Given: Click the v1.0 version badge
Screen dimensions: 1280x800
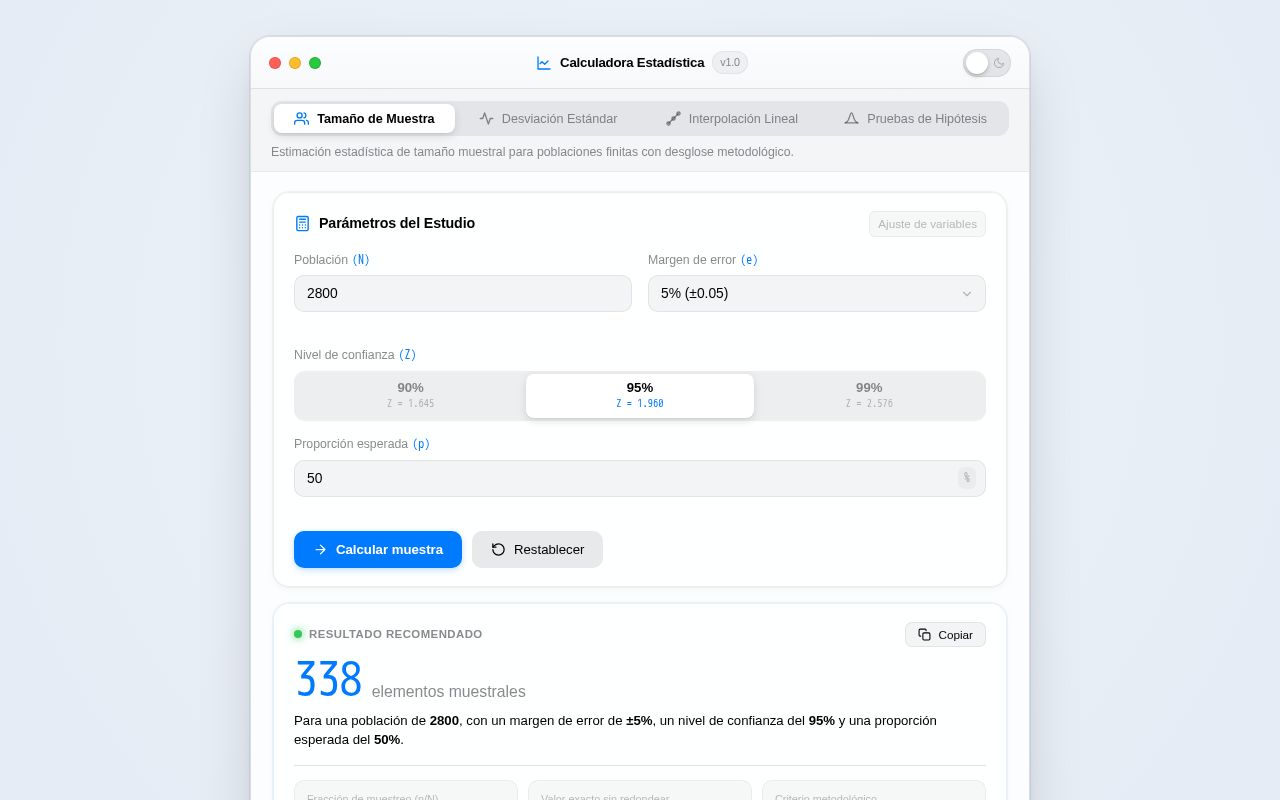Looking at the screenshot, I should point(730,63).
